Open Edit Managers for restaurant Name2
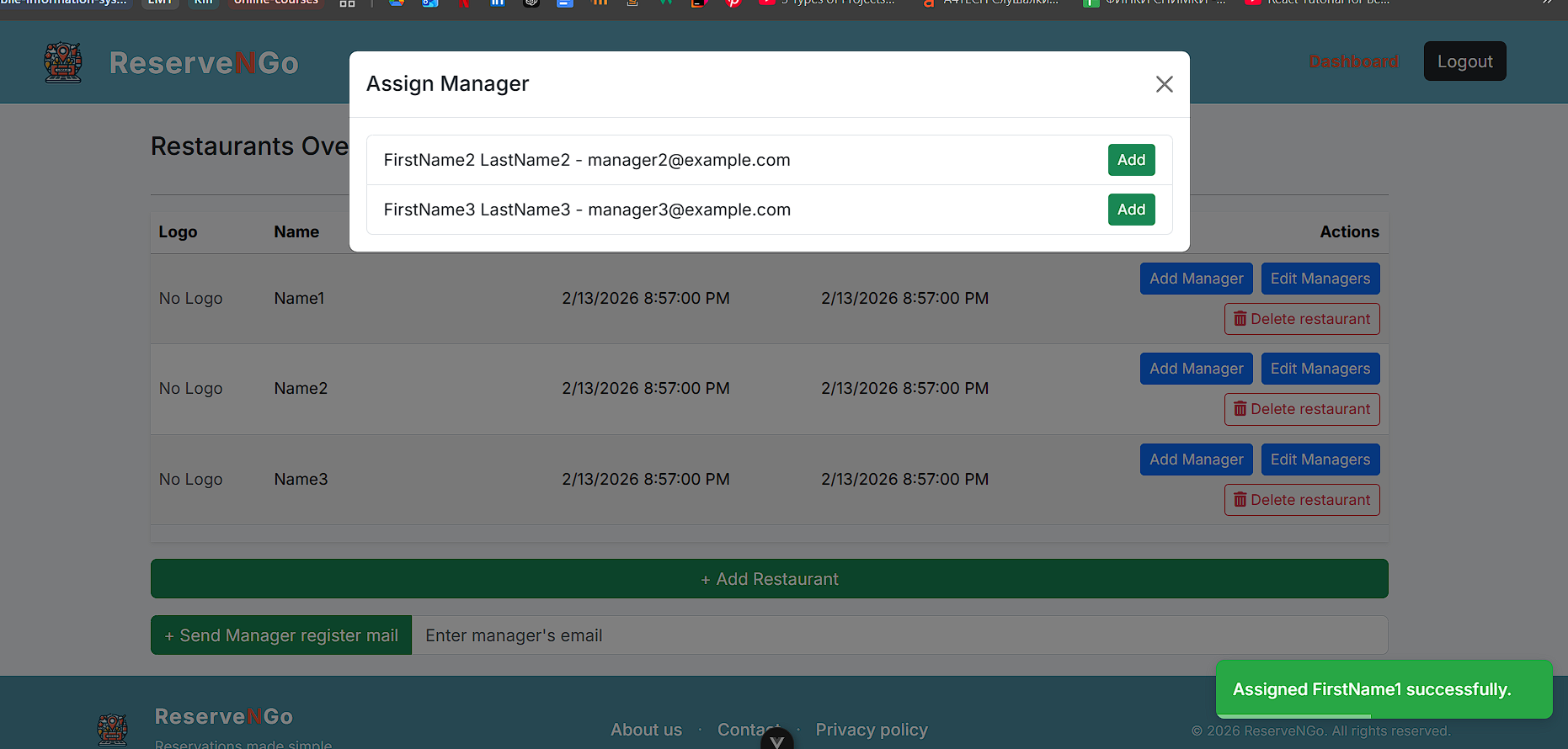The height and width of the screenshot is (749, 1568). tap(1320, 369)
